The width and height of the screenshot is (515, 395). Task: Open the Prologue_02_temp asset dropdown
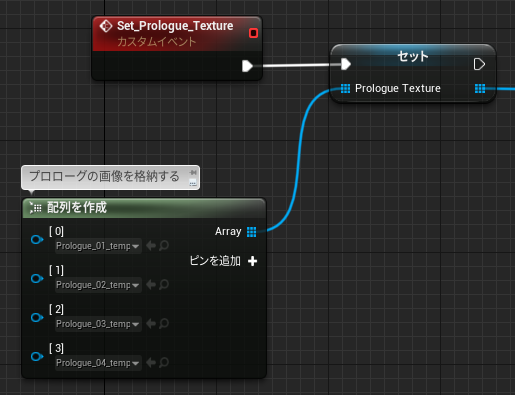tap(98, 285)
